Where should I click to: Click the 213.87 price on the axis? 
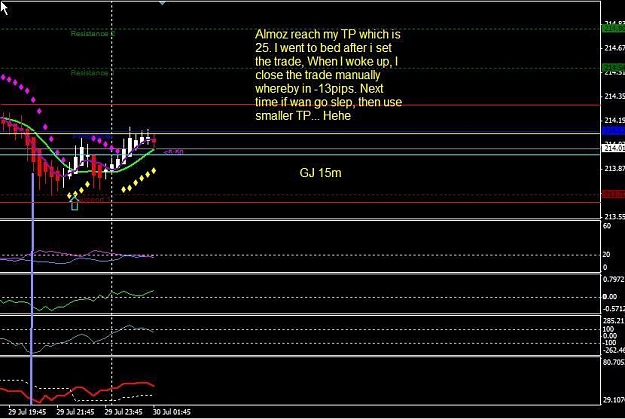614,169
